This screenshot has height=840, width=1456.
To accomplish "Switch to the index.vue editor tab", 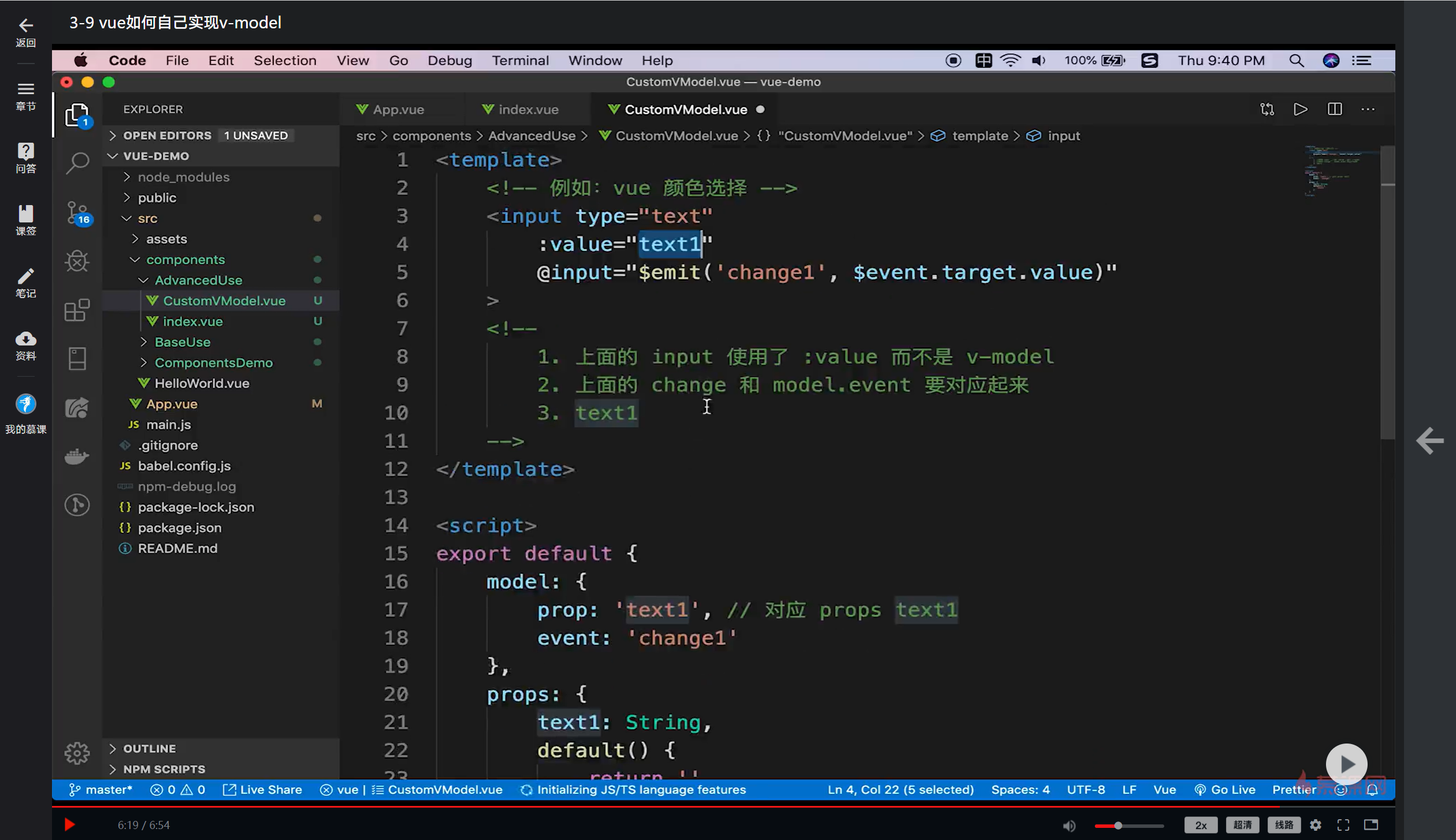I will click(x=528, y=109).
